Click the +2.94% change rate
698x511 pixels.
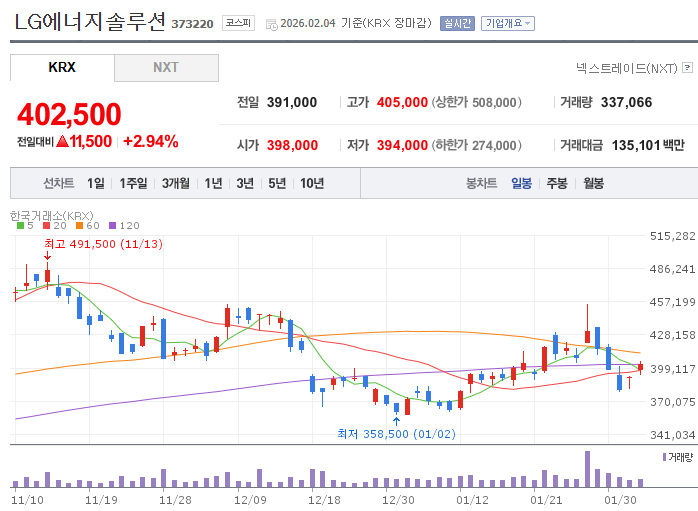[150, 142]
